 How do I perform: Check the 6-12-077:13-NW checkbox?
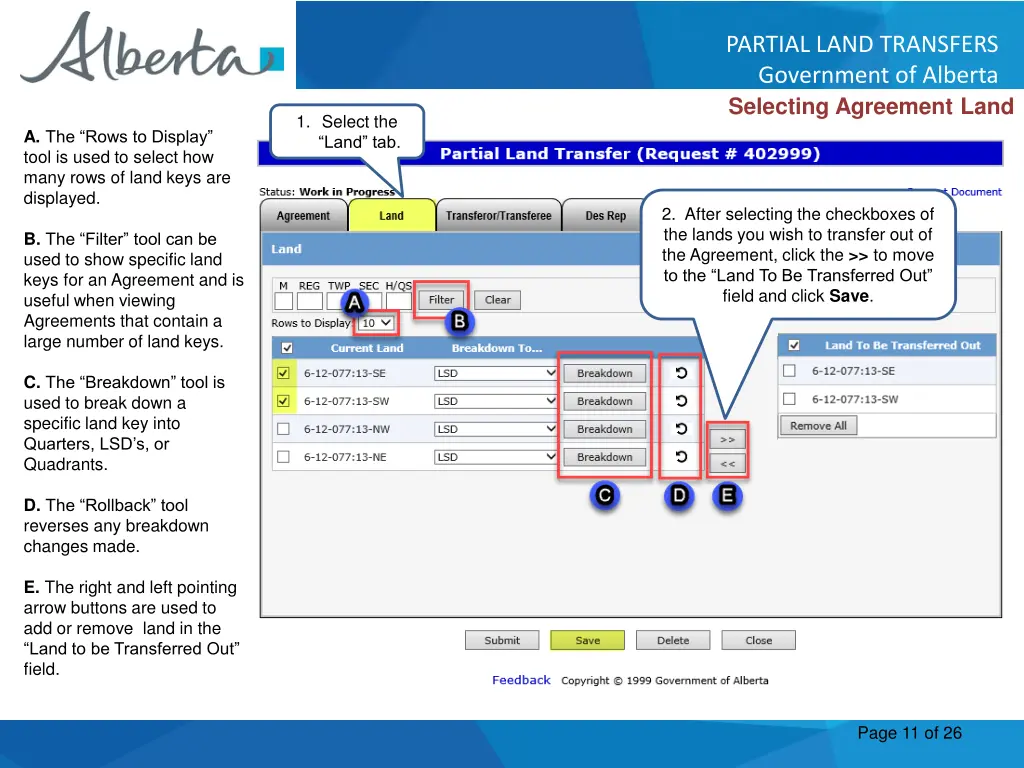pyautogui.click(x=283, y=429)
